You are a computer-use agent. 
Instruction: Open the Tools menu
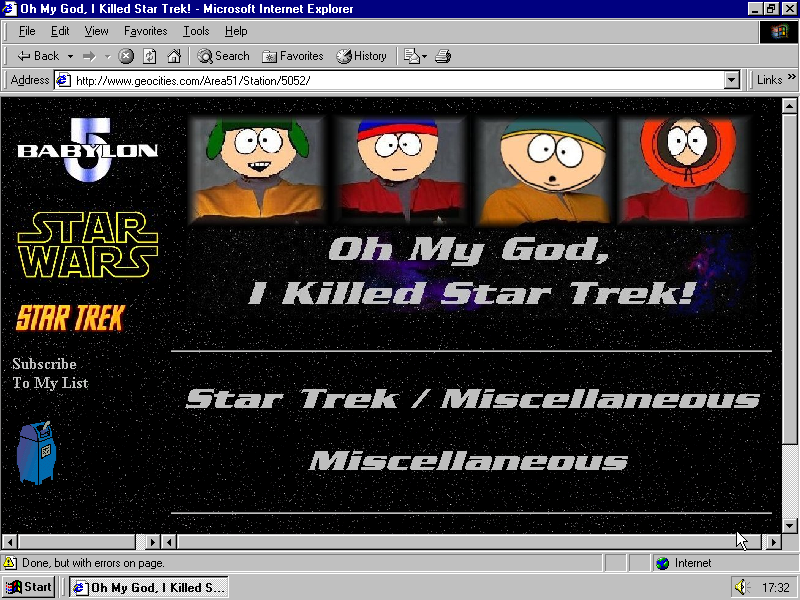(x=196, y=31)
